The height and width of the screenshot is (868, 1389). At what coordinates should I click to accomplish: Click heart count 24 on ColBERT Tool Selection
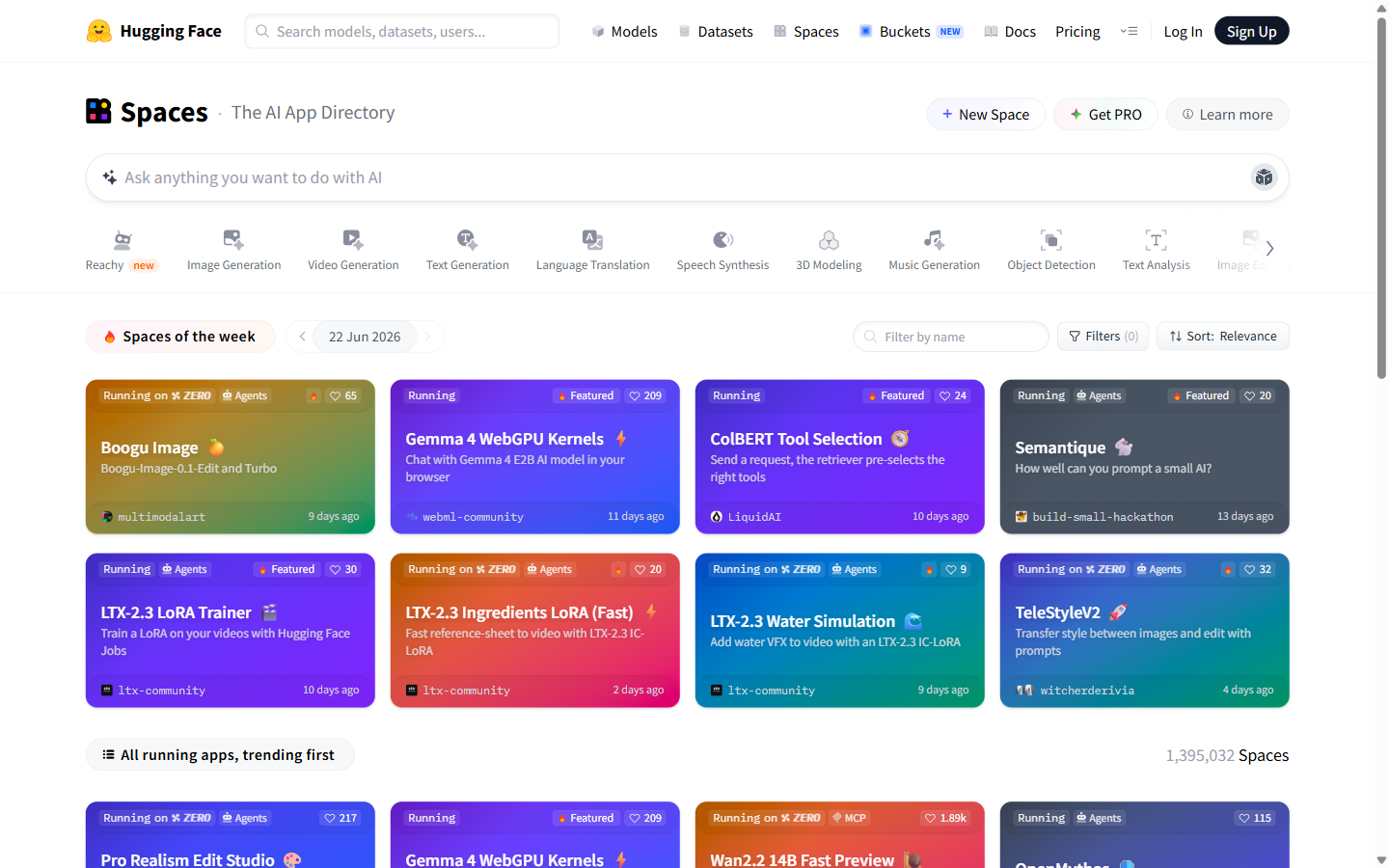pyautogui.click(x=953, y=395)
